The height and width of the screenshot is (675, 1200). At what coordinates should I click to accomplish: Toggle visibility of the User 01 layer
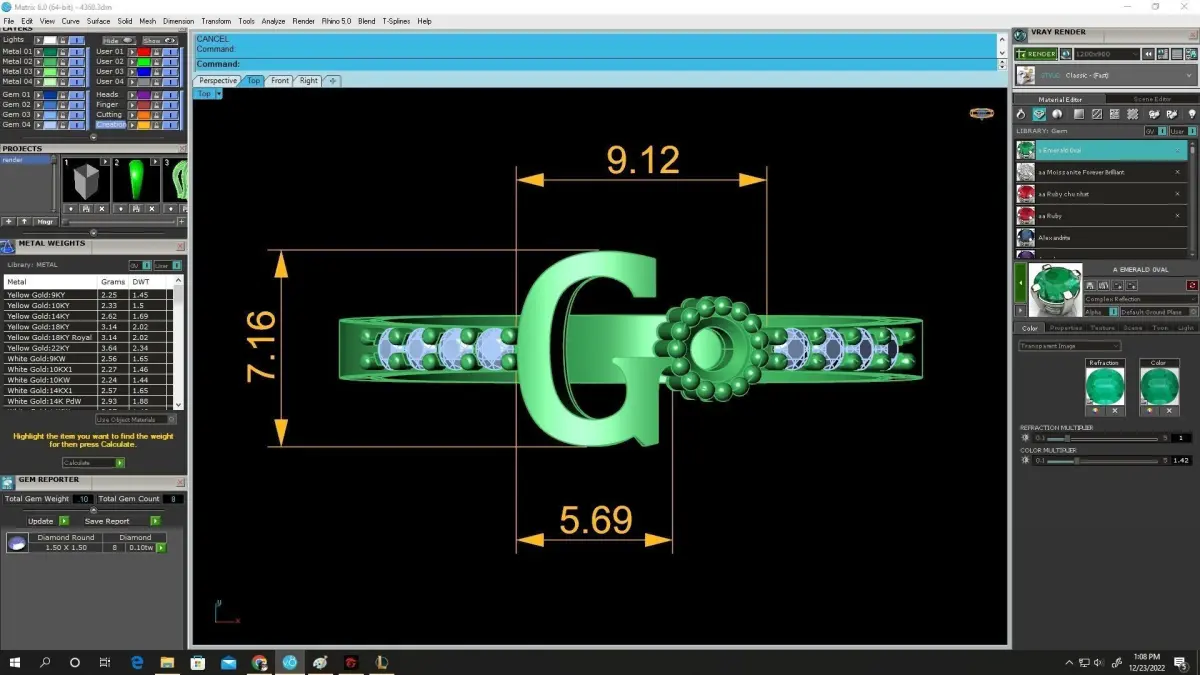pyautogui.click(x=170, y=52)
